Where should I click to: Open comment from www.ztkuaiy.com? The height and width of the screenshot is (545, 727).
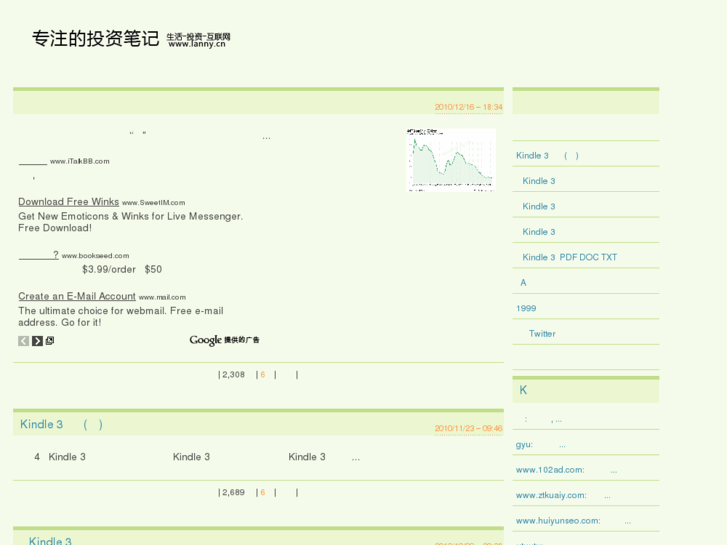(x=563, y=496)
